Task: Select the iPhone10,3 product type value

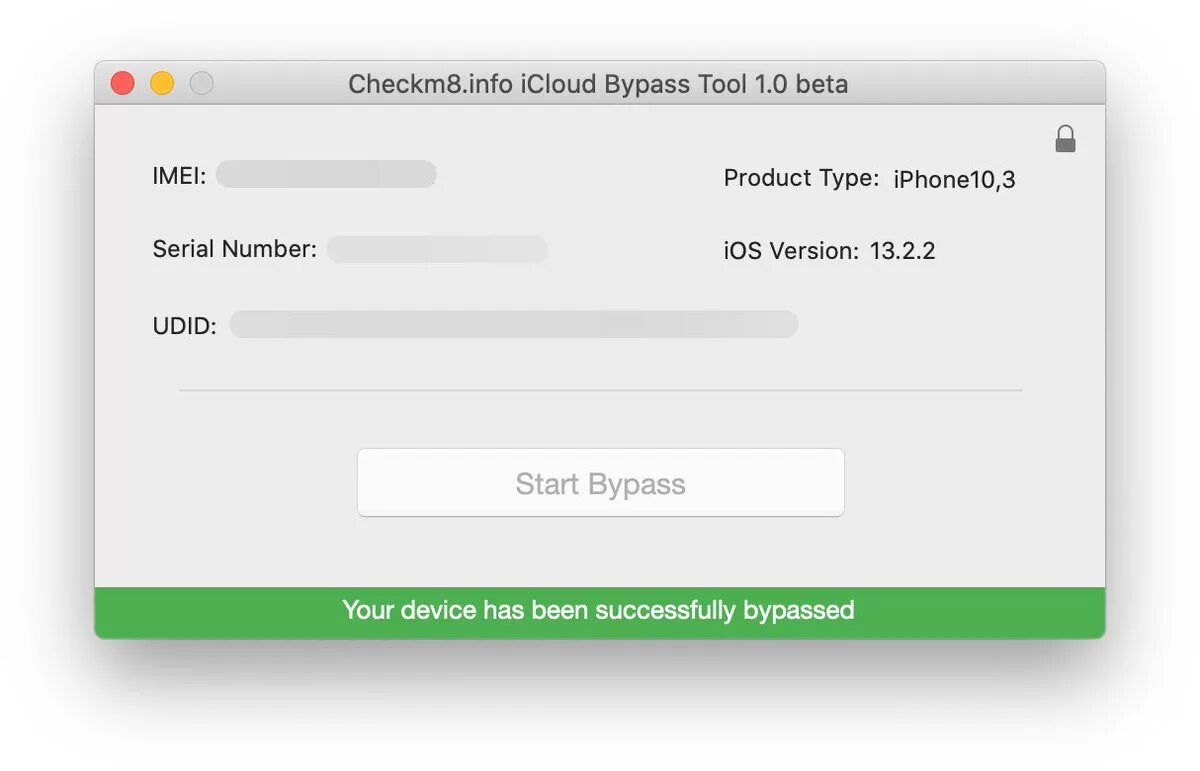Action: pyautogui.click(x=955, y=180)
